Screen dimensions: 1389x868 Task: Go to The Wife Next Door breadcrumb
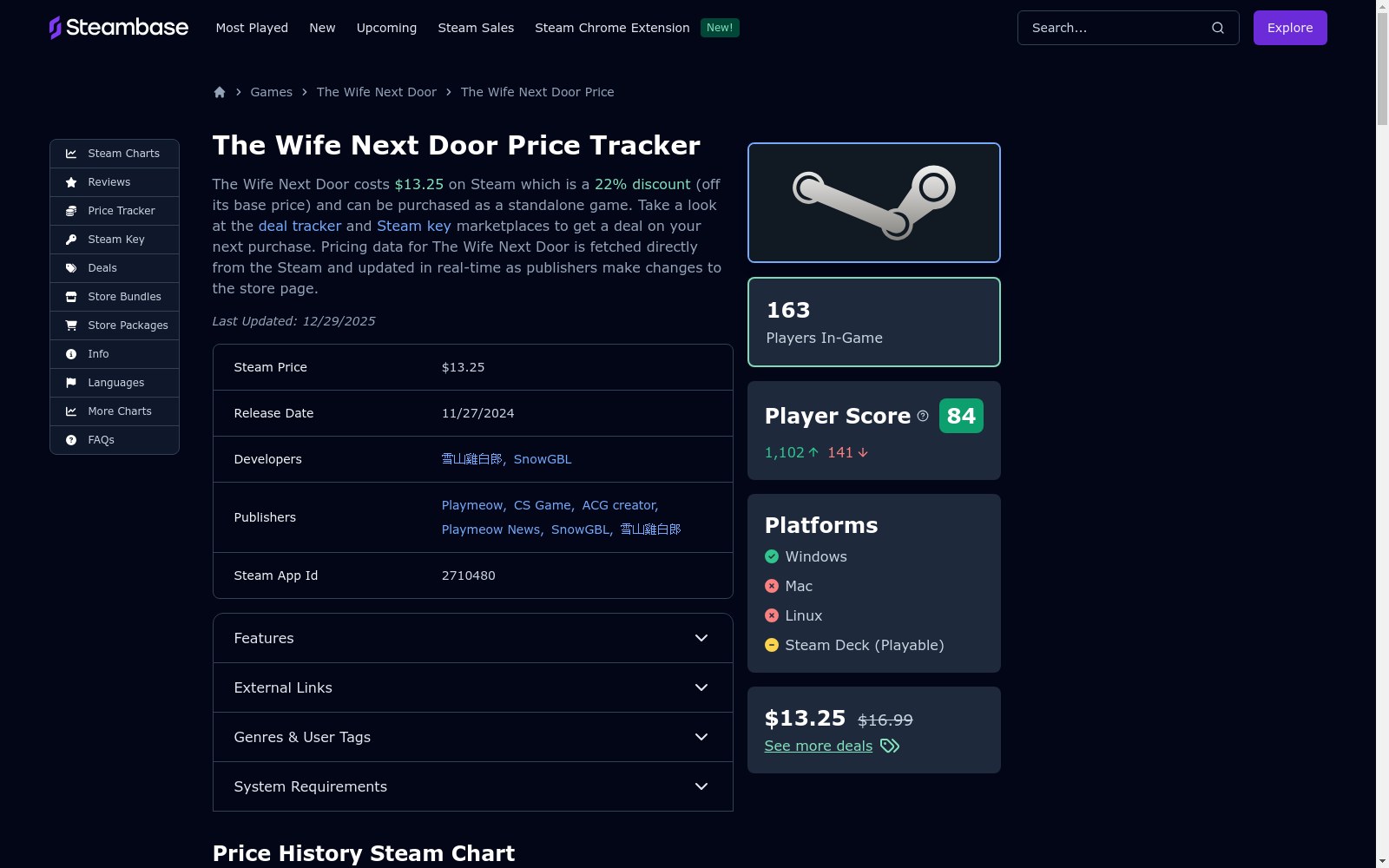[377, 92]
